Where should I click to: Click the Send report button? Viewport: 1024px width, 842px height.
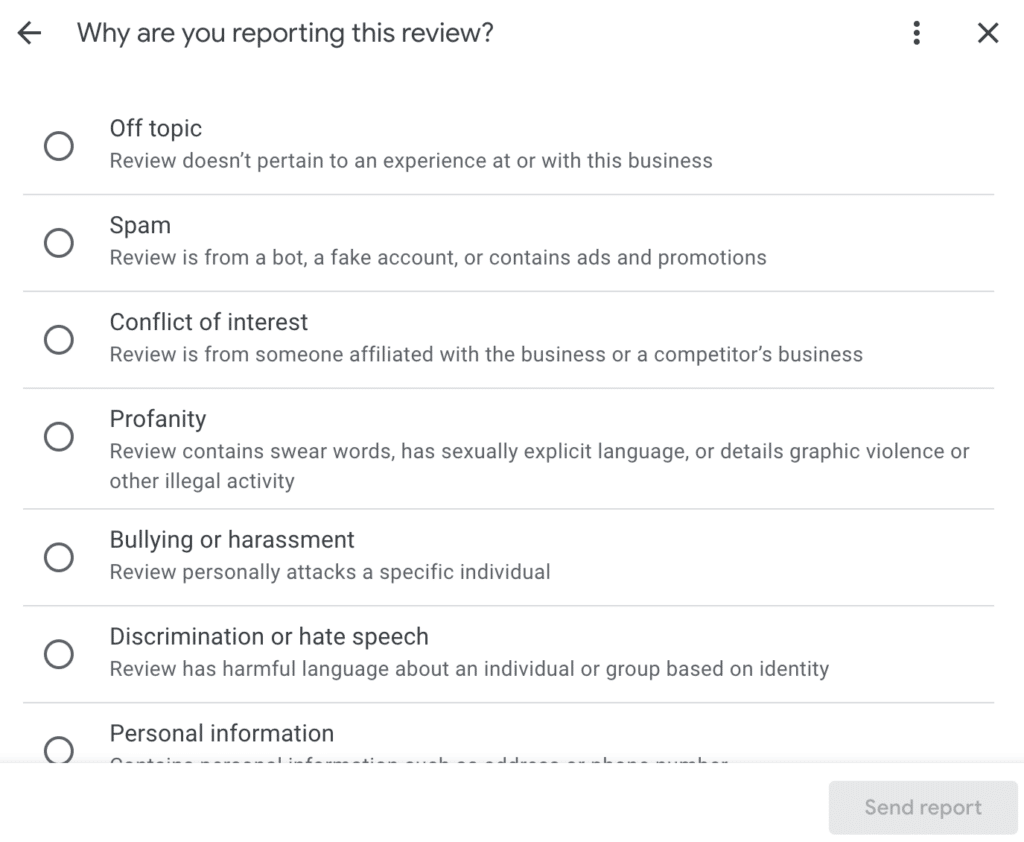[923, 807]
